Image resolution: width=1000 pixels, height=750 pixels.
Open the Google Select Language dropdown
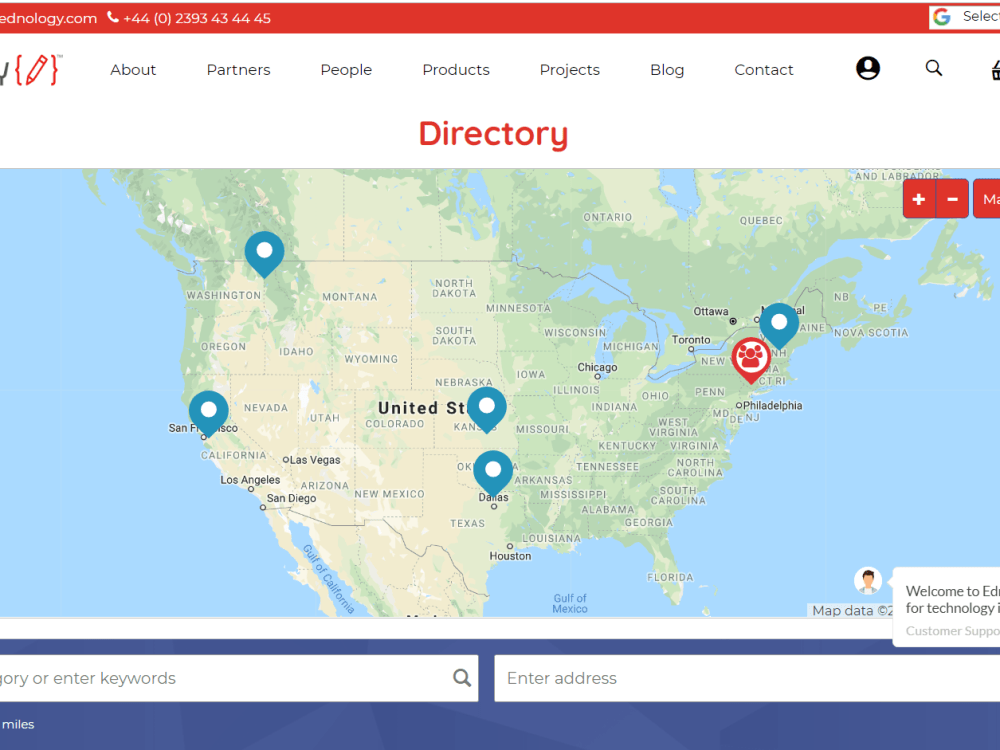click(975, 17)
